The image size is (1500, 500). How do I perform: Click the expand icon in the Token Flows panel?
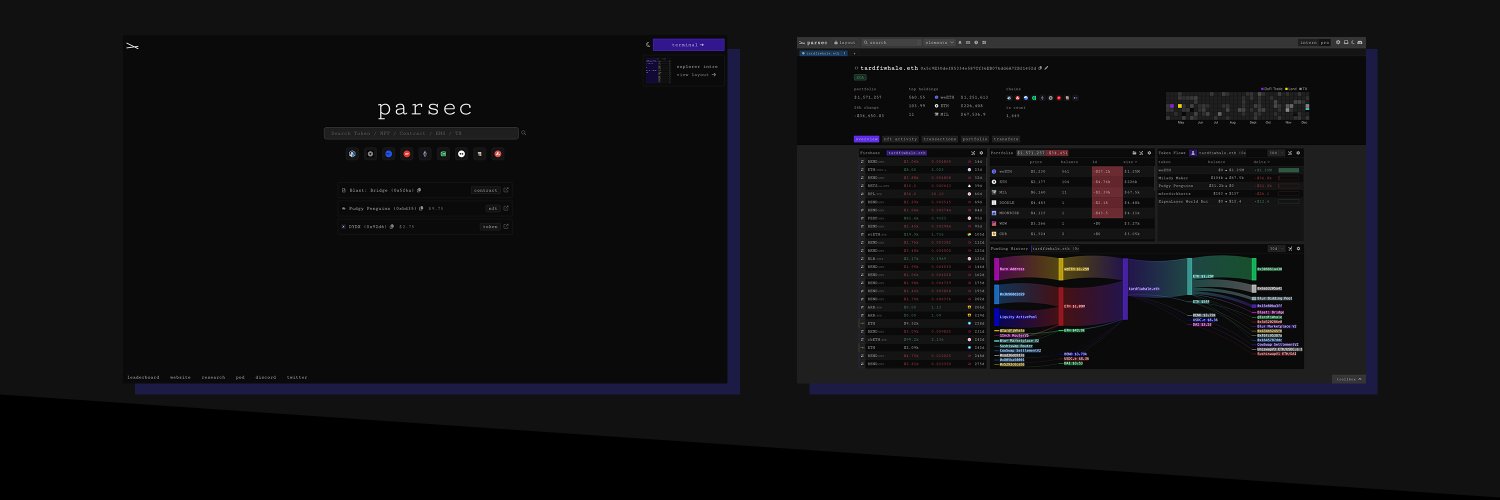tap(1290, 153)
